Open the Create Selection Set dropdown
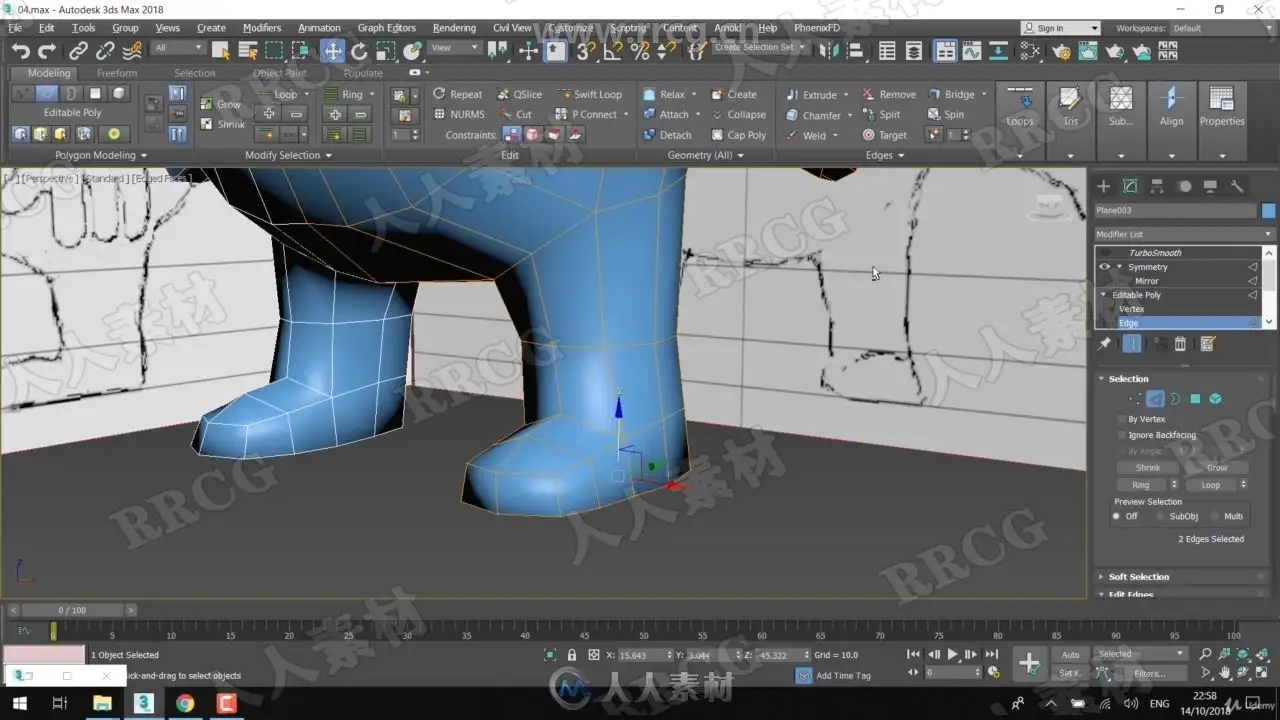Viewport: 1280px width, 720px height. coord(760,48)
